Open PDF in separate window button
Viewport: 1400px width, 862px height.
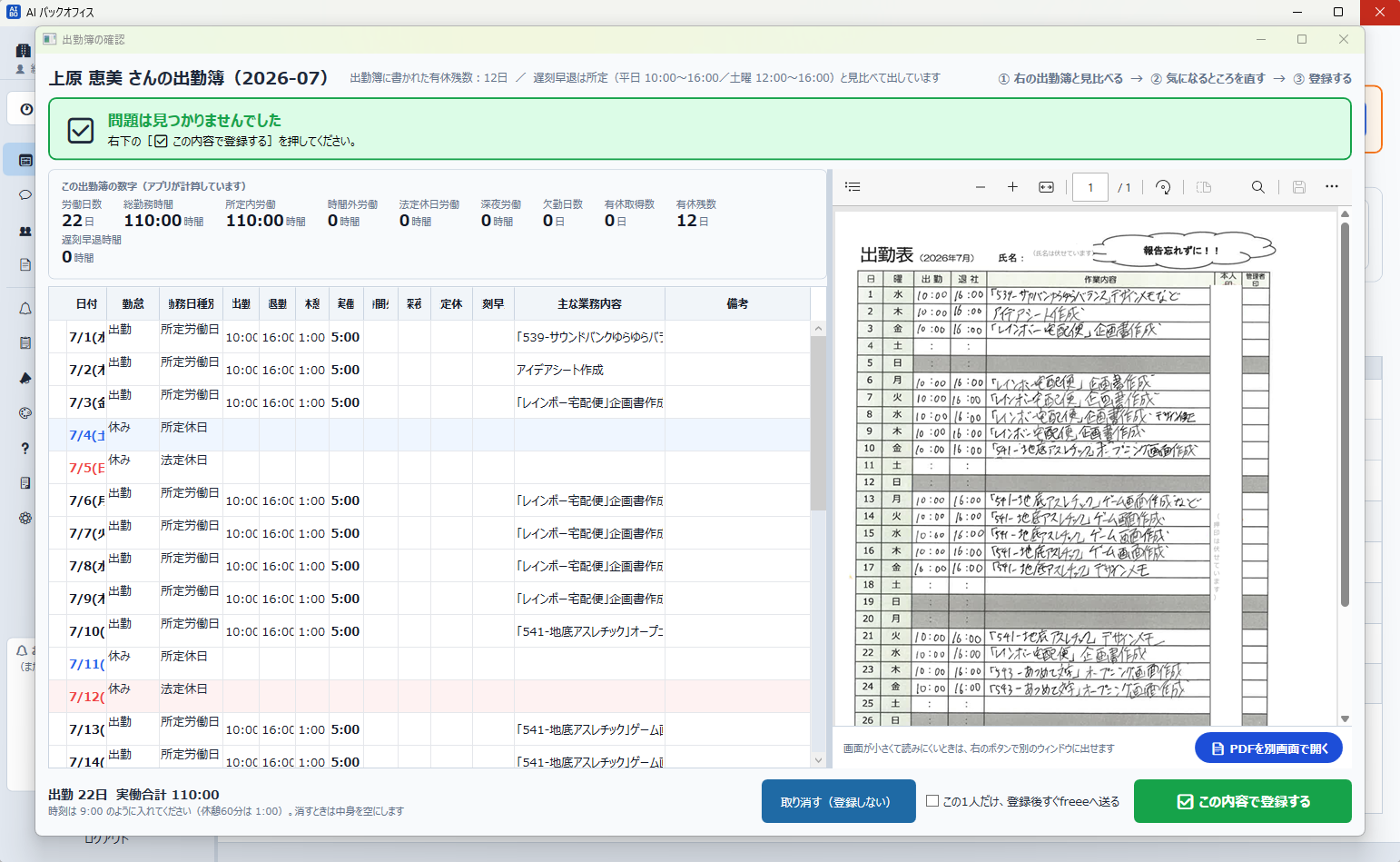[1269, 748]
